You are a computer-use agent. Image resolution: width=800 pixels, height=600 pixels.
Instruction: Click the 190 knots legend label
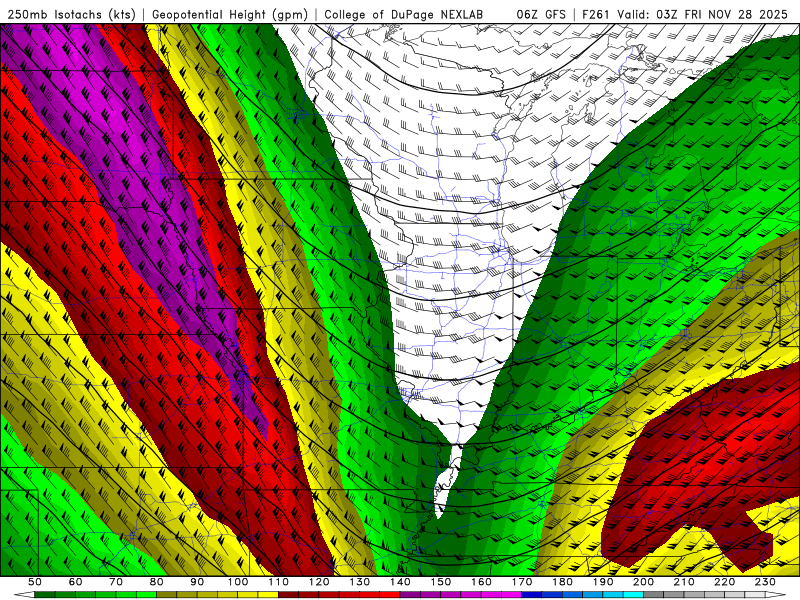click(x=604, y=582)
